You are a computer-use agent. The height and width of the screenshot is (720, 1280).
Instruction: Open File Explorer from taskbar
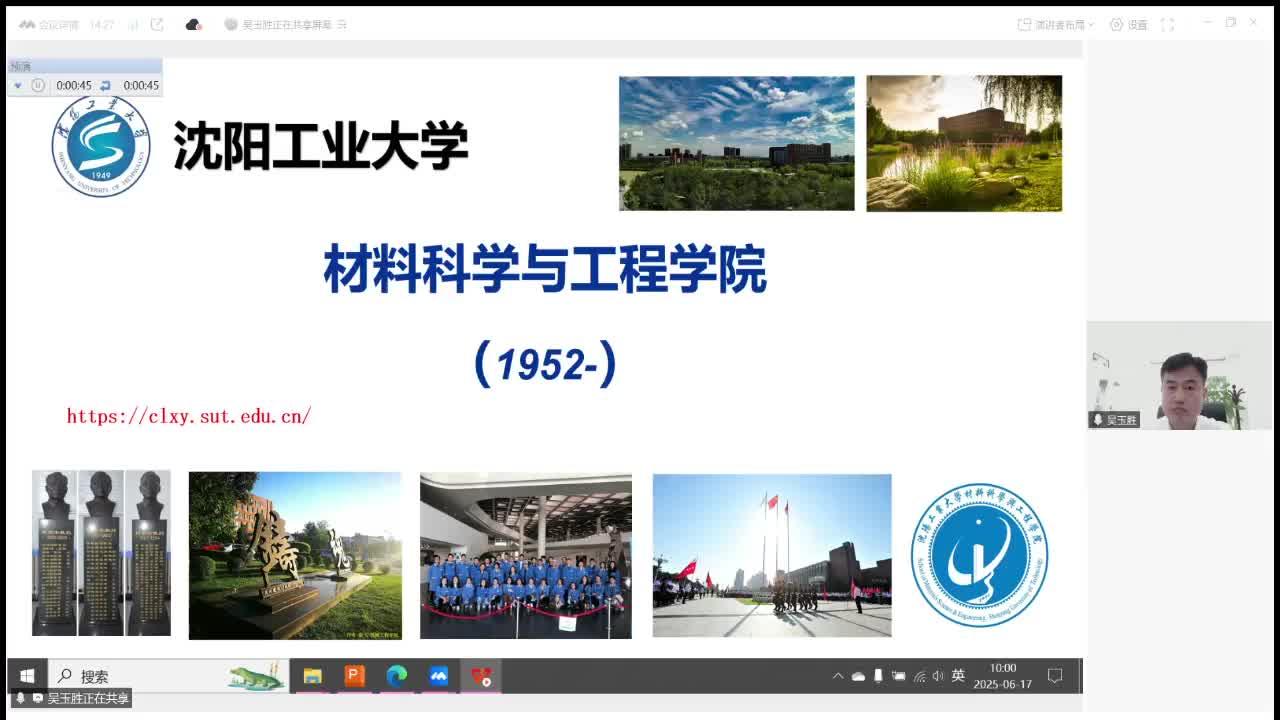(313, 676)
